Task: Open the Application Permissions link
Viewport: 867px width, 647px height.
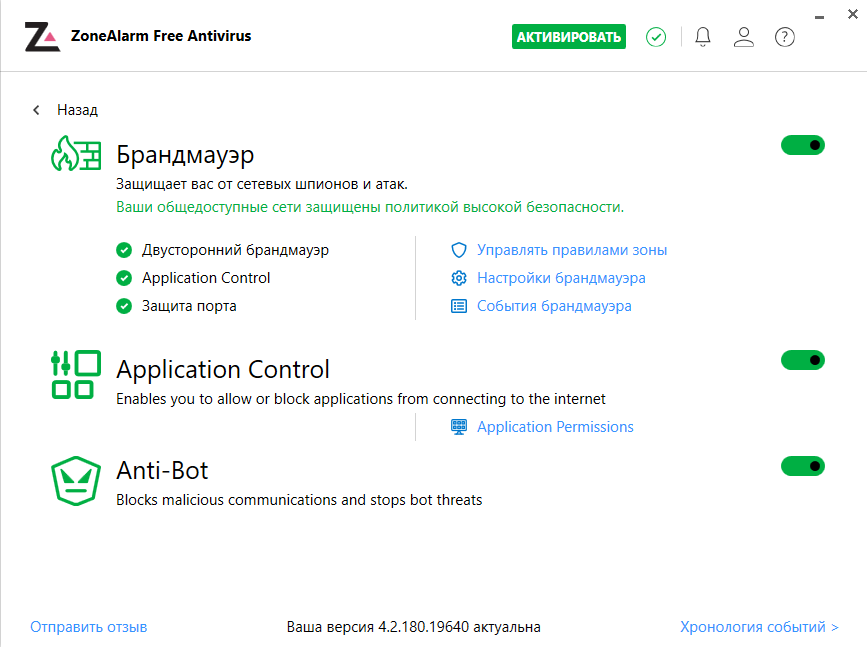Action: tap(555, 427)
